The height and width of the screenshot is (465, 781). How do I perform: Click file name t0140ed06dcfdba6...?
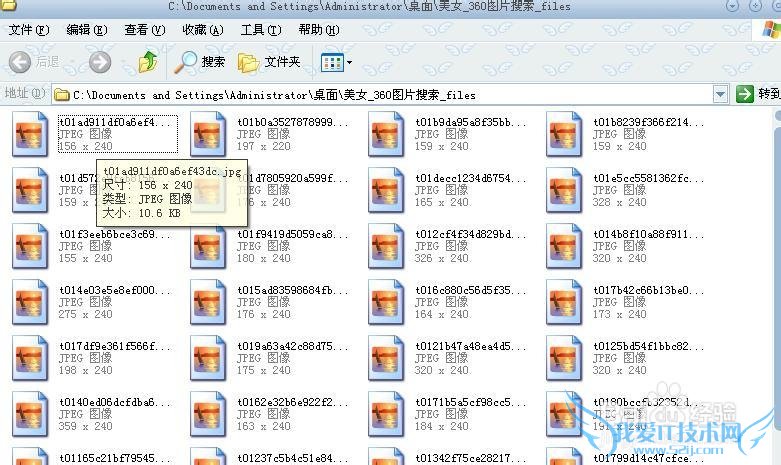[x=115, y=402]
